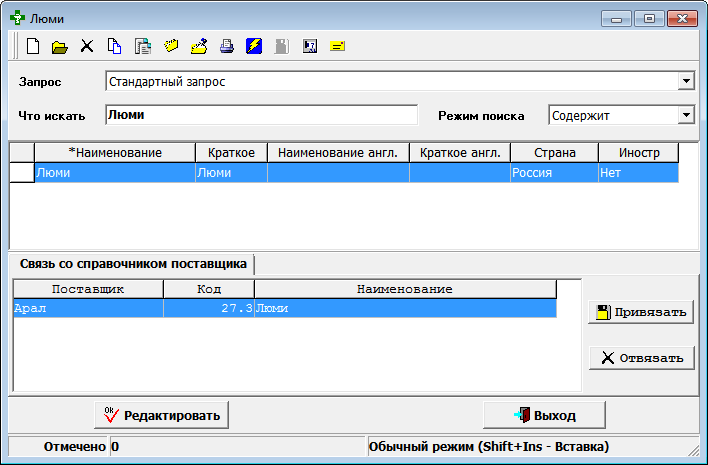Image resolution: width=708 pixels, height=465 pixels.
Task: Click the black X delete icon
Action: (x=87, y=46)
